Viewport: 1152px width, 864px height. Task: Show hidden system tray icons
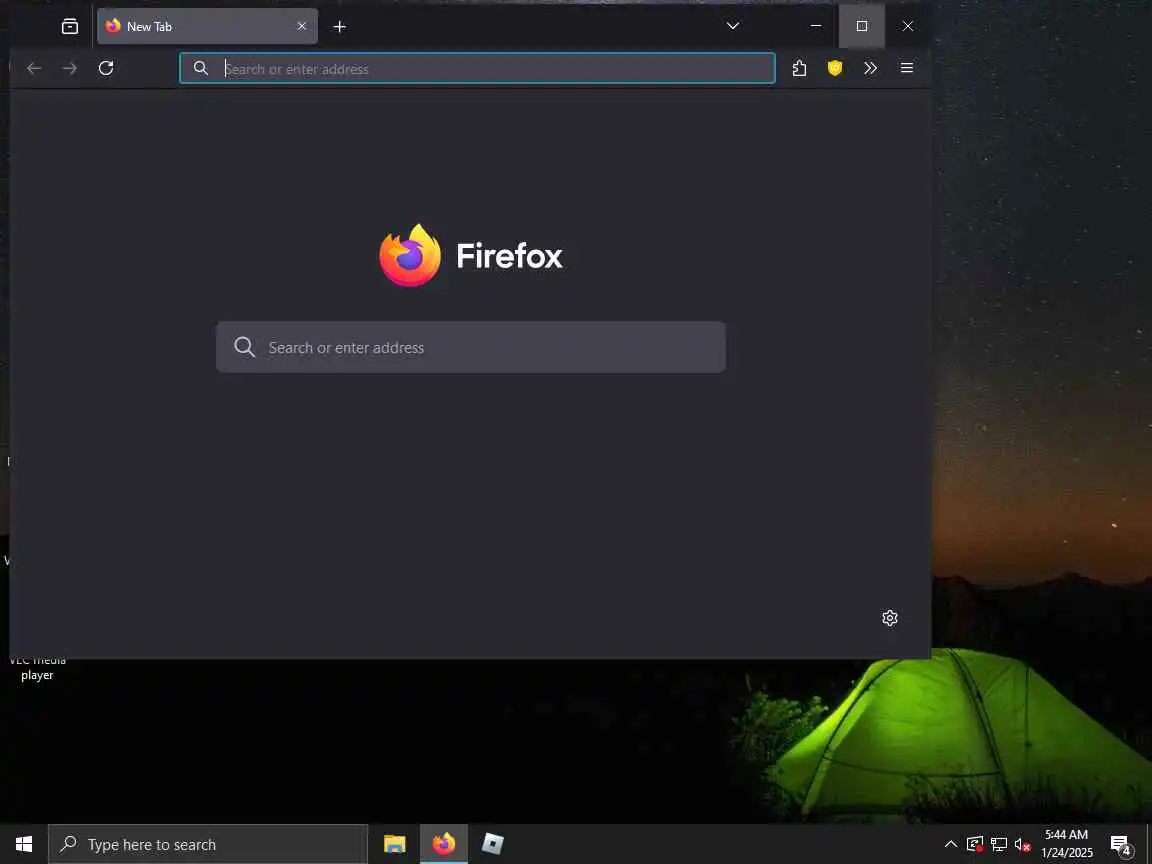coord(951,844)
